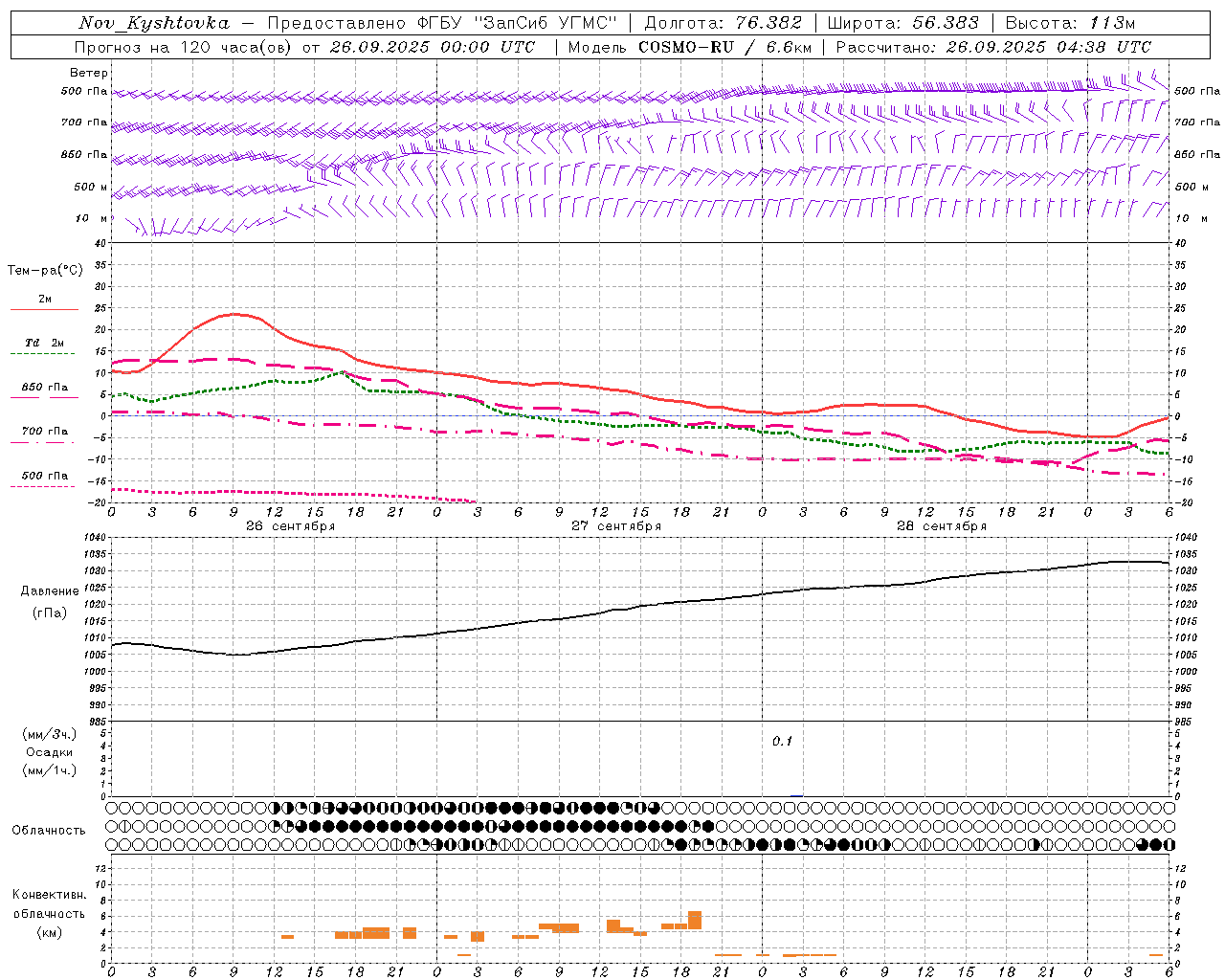The image size is (1225, 980).
Task: Click the 0.1 precipitation amount value
Action: [783, 742]
